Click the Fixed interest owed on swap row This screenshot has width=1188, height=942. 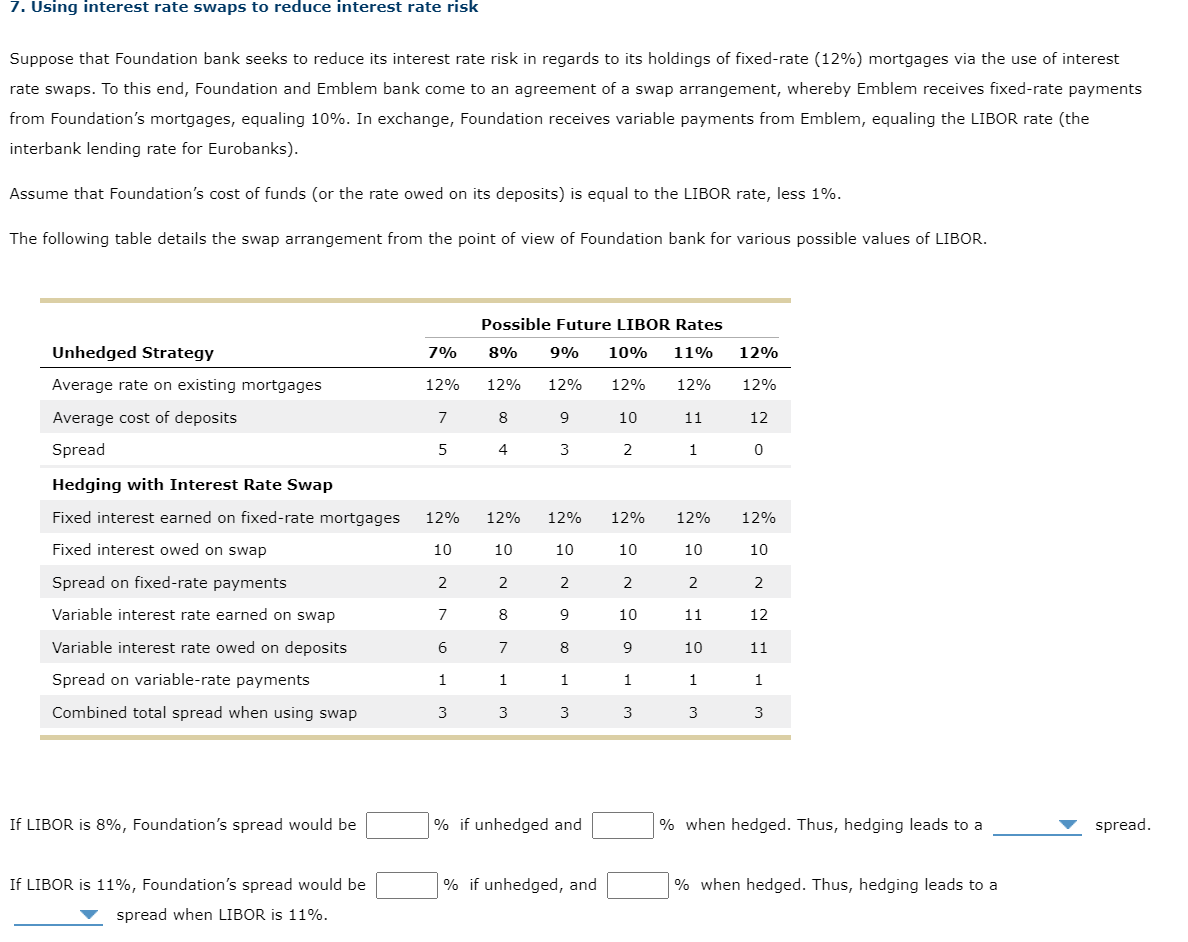150,549
